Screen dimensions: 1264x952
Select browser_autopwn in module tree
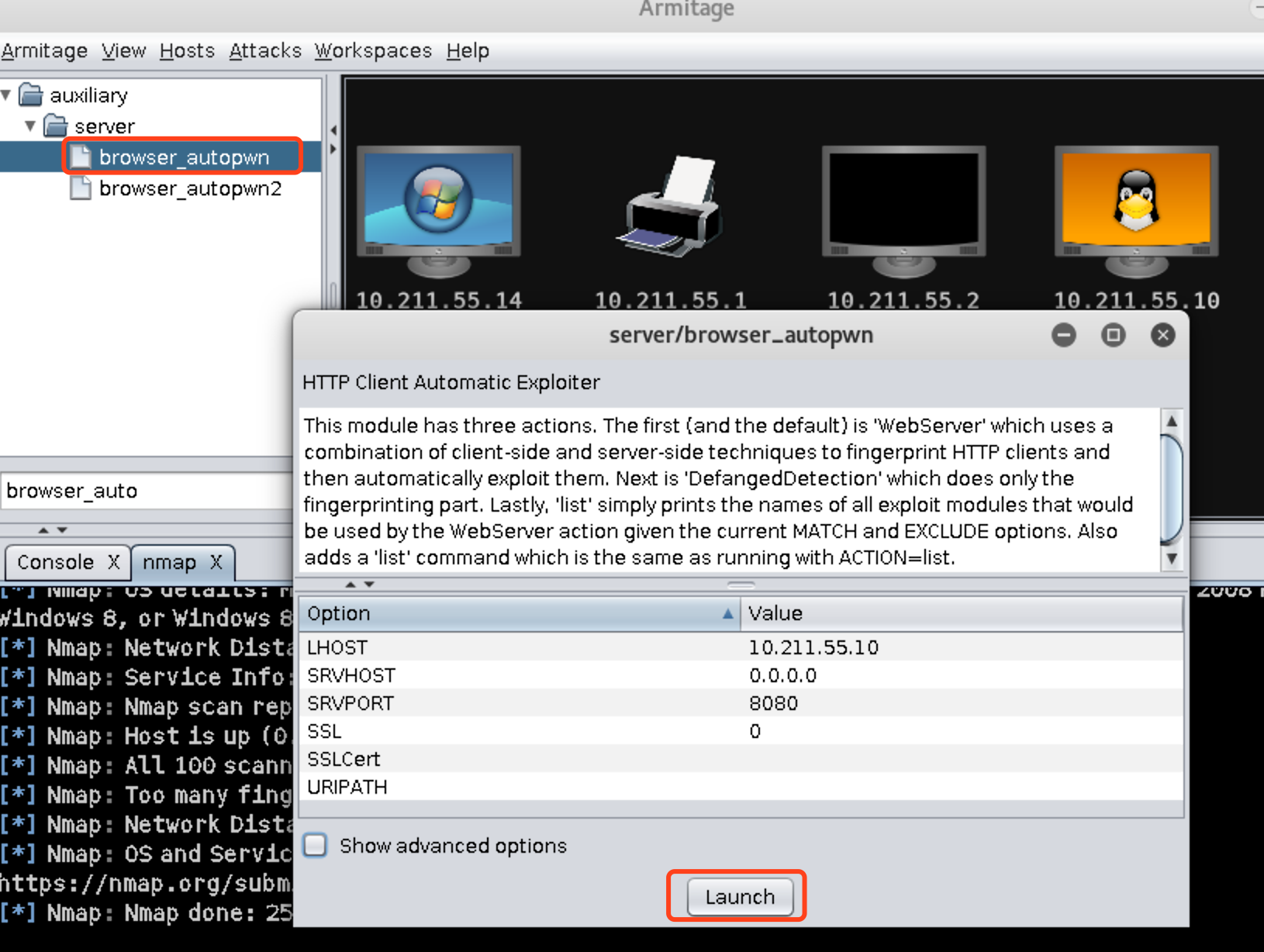pos(184,157)
